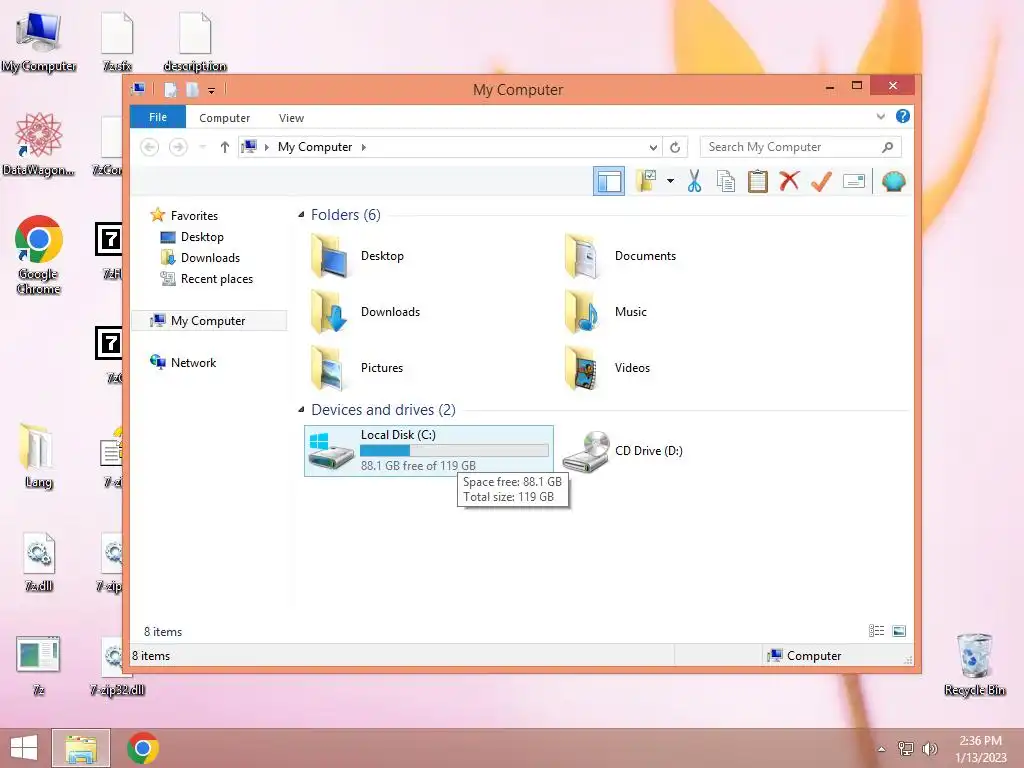The width and height of the screenshot is (1024, 768).
Task: Open the My Computer desktop icon
Action: coord(39,42)
